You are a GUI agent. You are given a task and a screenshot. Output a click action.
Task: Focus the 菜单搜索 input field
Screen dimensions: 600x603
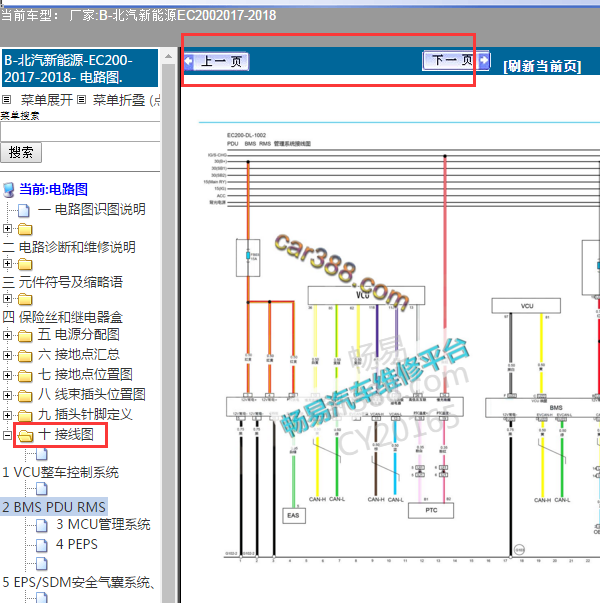click(80, 132)
